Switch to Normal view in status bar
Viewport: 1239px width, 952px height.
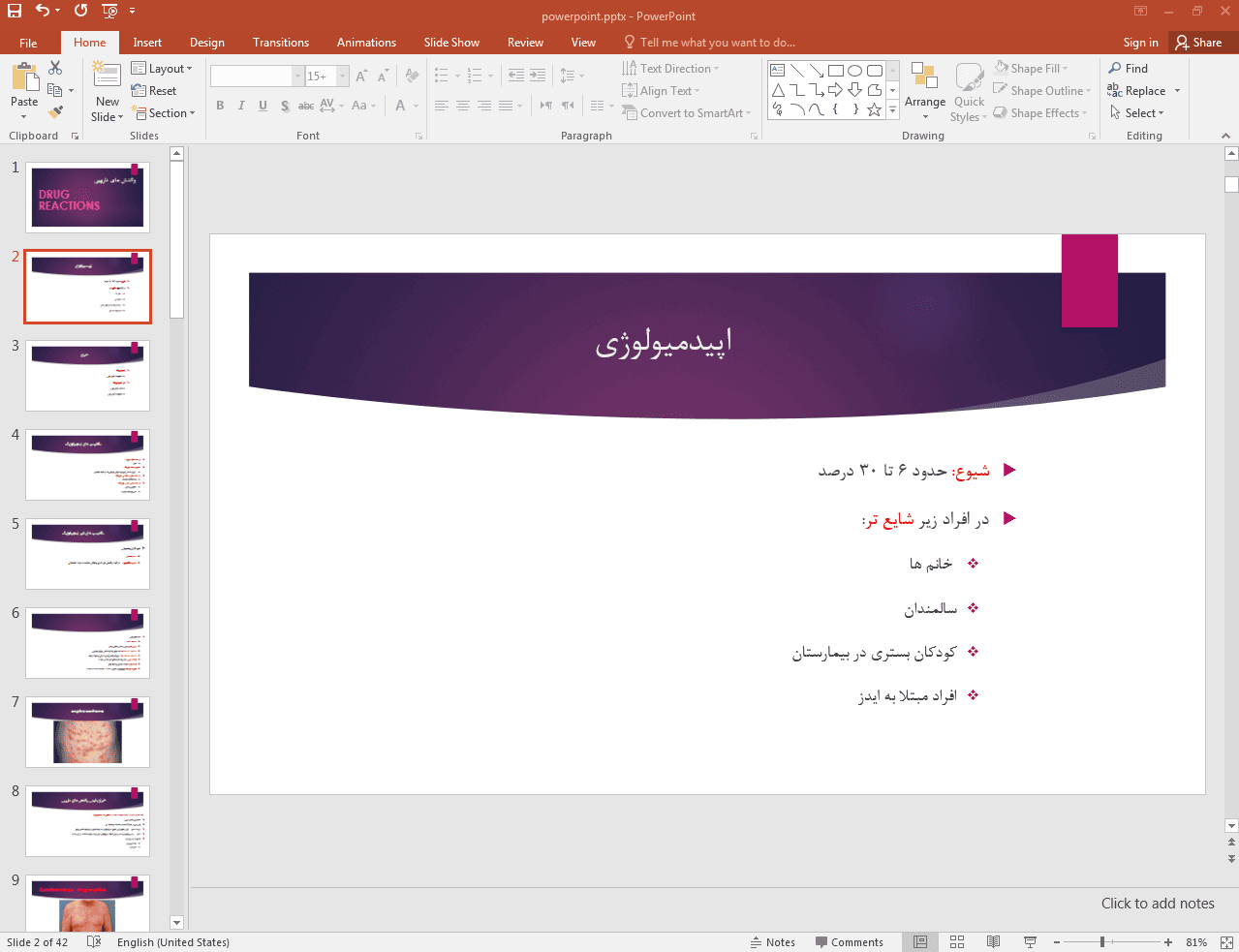tap(920, 942)
